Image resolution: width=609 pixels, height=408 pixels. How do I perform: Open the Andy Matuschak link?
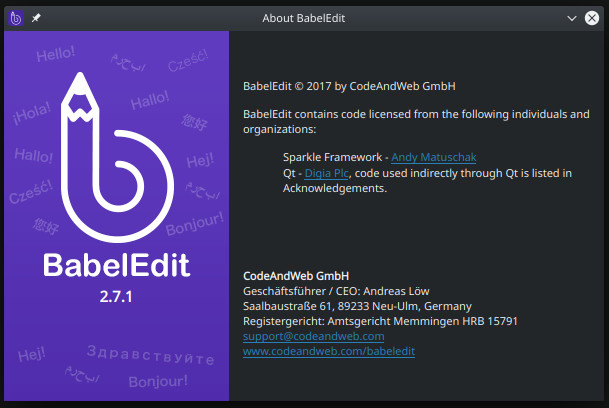433,157
